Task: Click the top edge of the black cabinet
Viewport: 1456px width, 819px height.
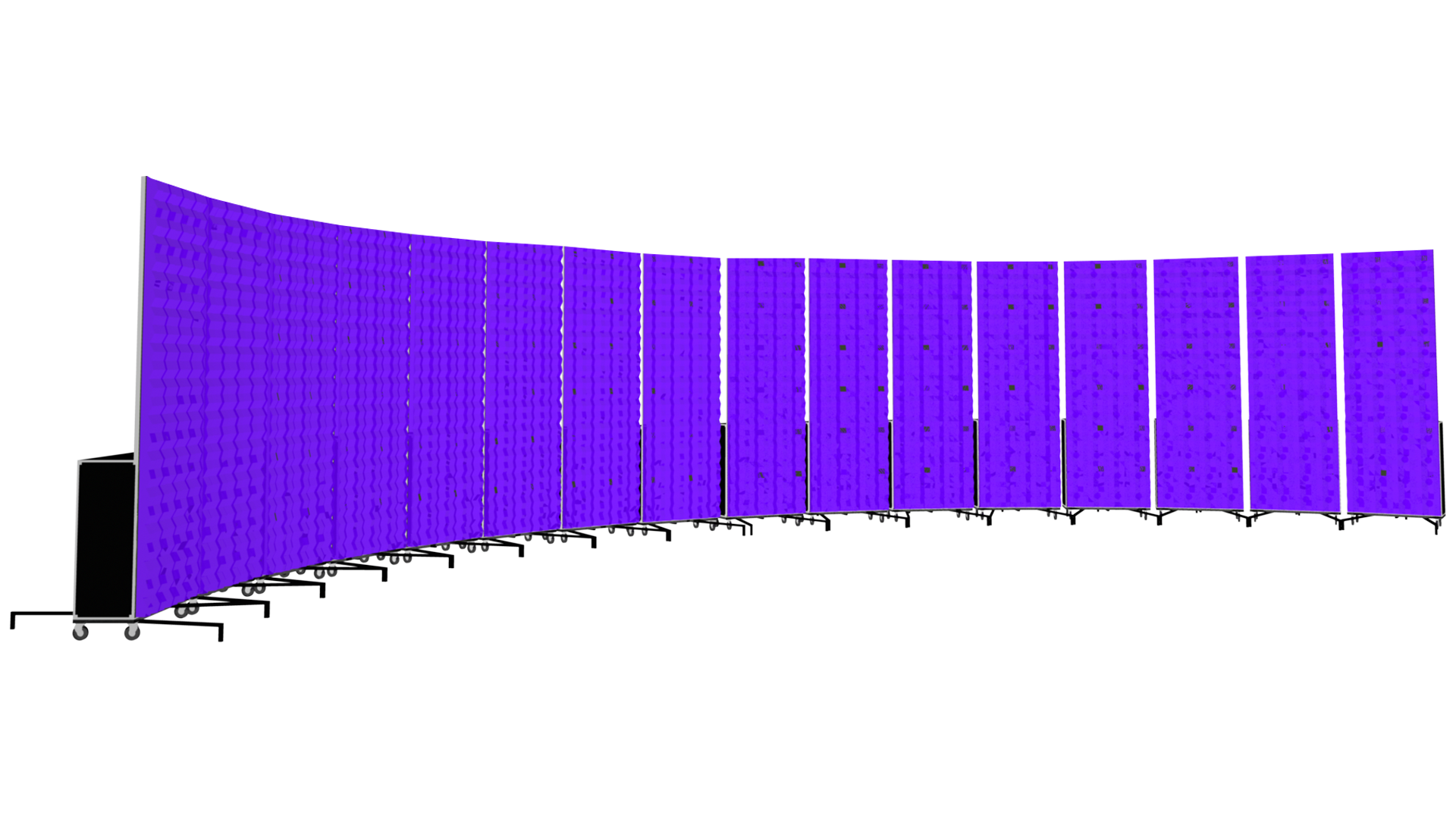Action: [x=106, y=460]
